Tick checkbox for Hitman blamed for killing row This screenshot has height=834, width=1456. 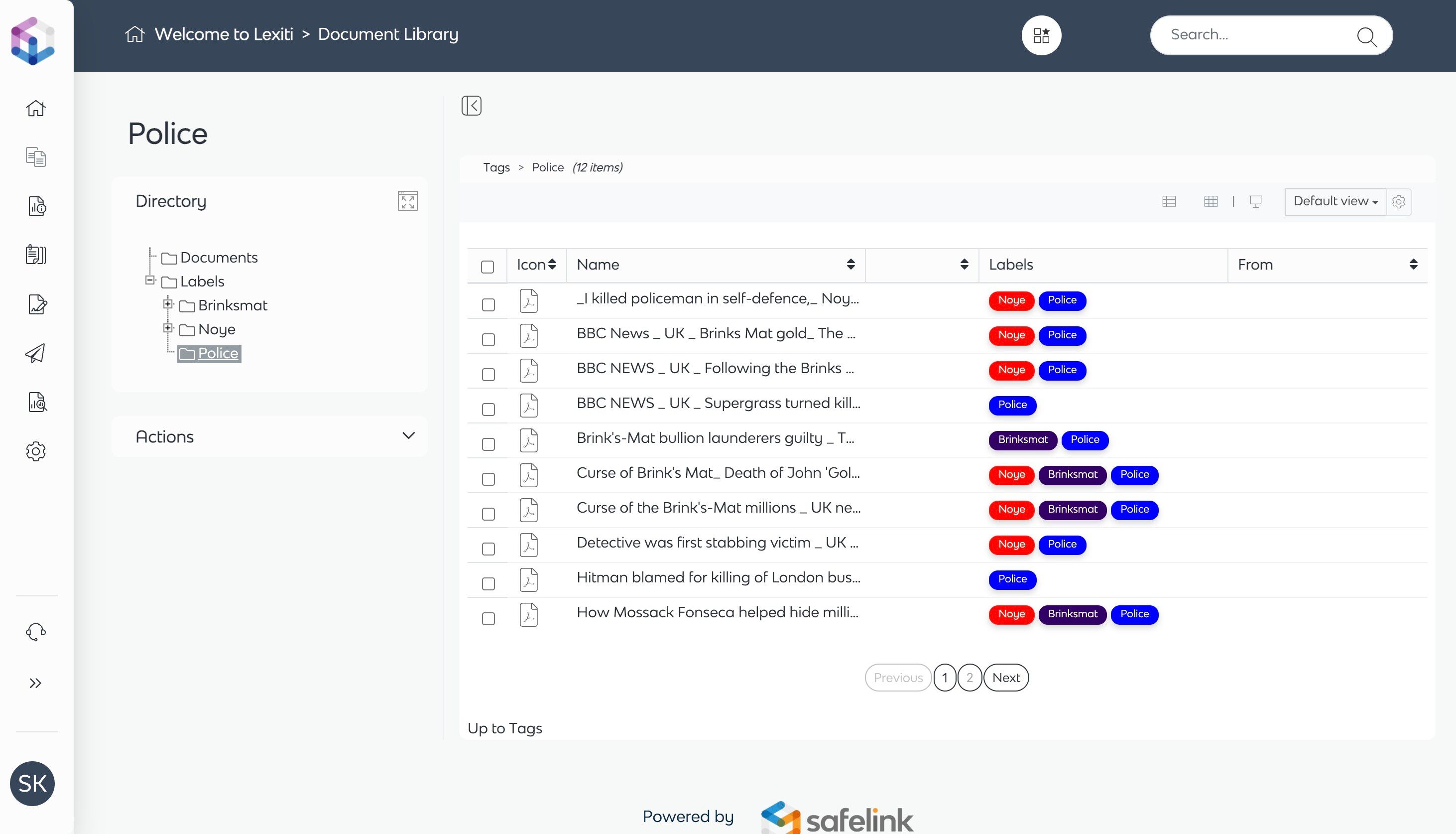488,584
